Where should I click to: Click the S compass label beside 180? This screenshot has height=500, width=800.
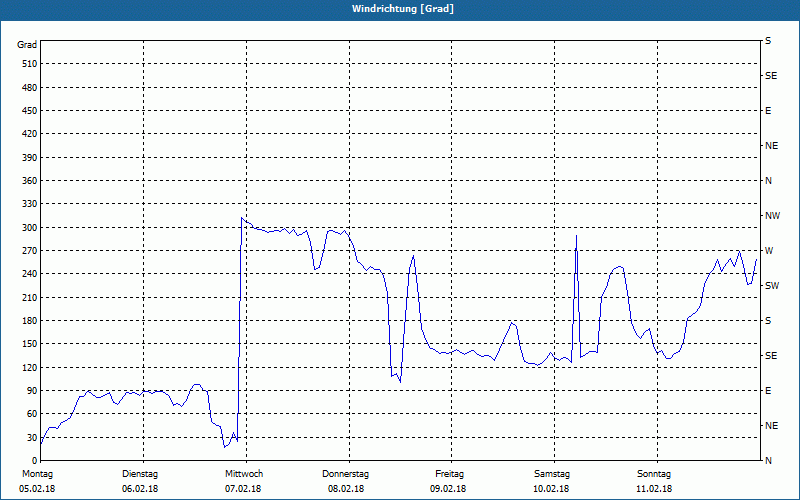pyautogui.click(x=768, y=321)
